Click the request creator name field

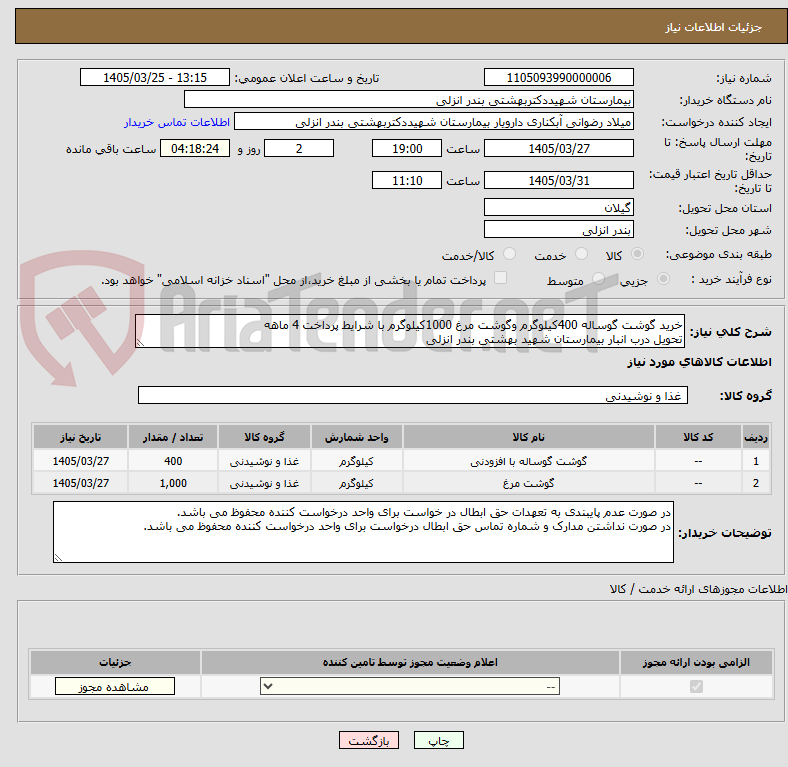(434, 122)
